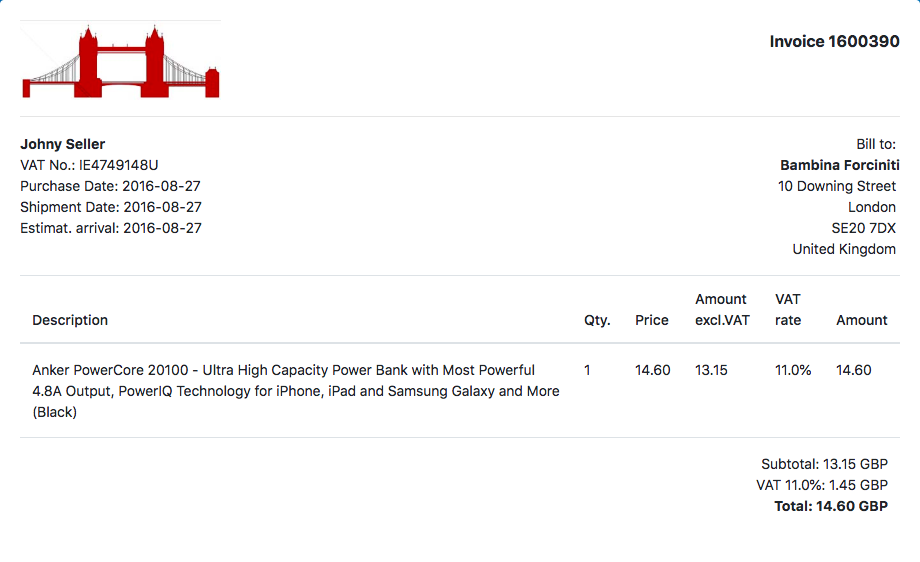The image size is (920, 562).
Task: Select the VAT No. IE4749148U line
Action: (x=89, y=165)
